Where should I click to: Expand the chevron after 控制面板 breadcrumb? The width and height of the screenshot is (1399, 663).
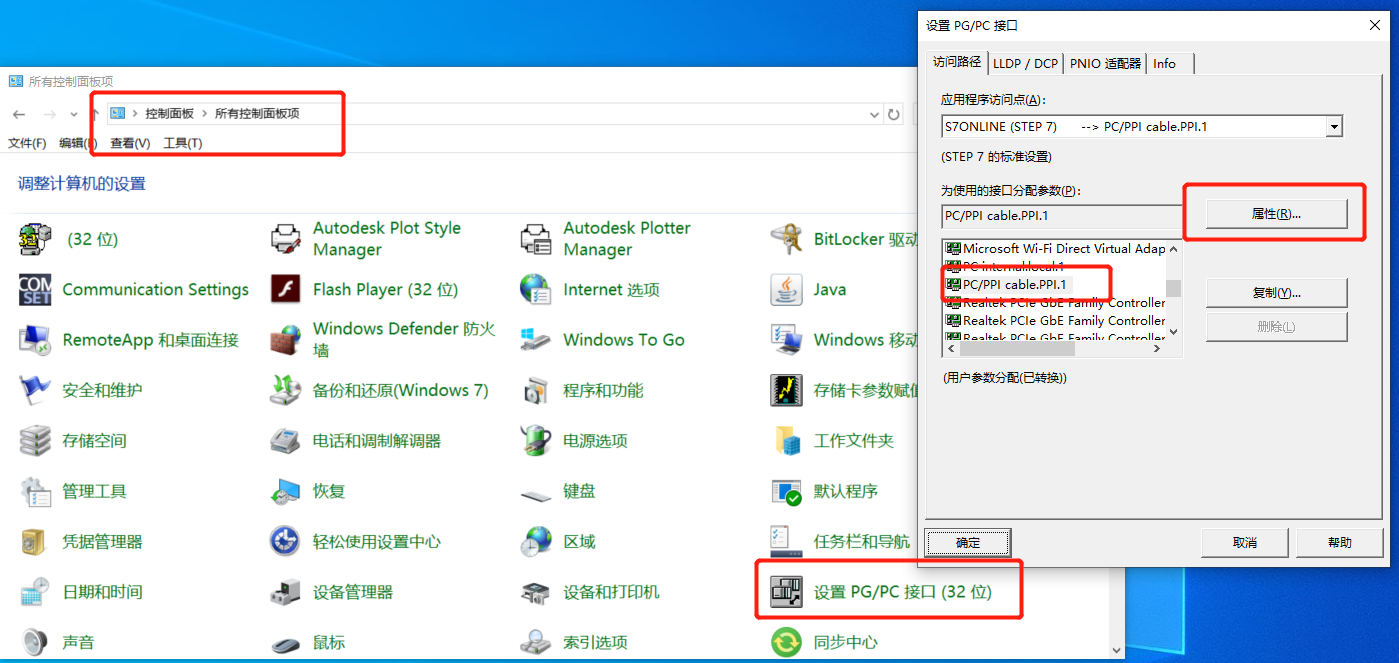[x=204, y=114]
